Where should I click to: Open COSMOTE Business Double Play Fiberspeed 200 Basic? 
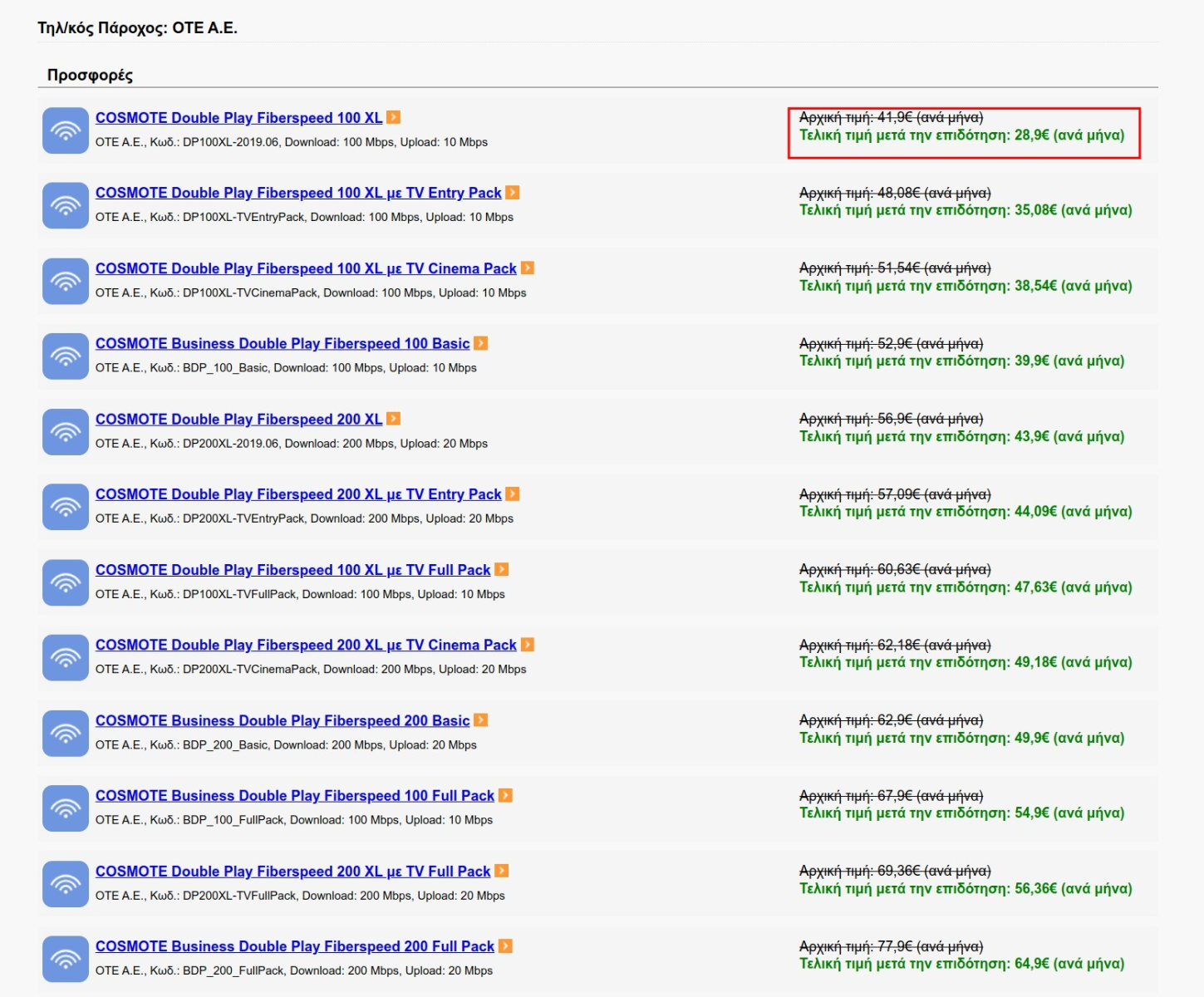click(x=283, y=721)
